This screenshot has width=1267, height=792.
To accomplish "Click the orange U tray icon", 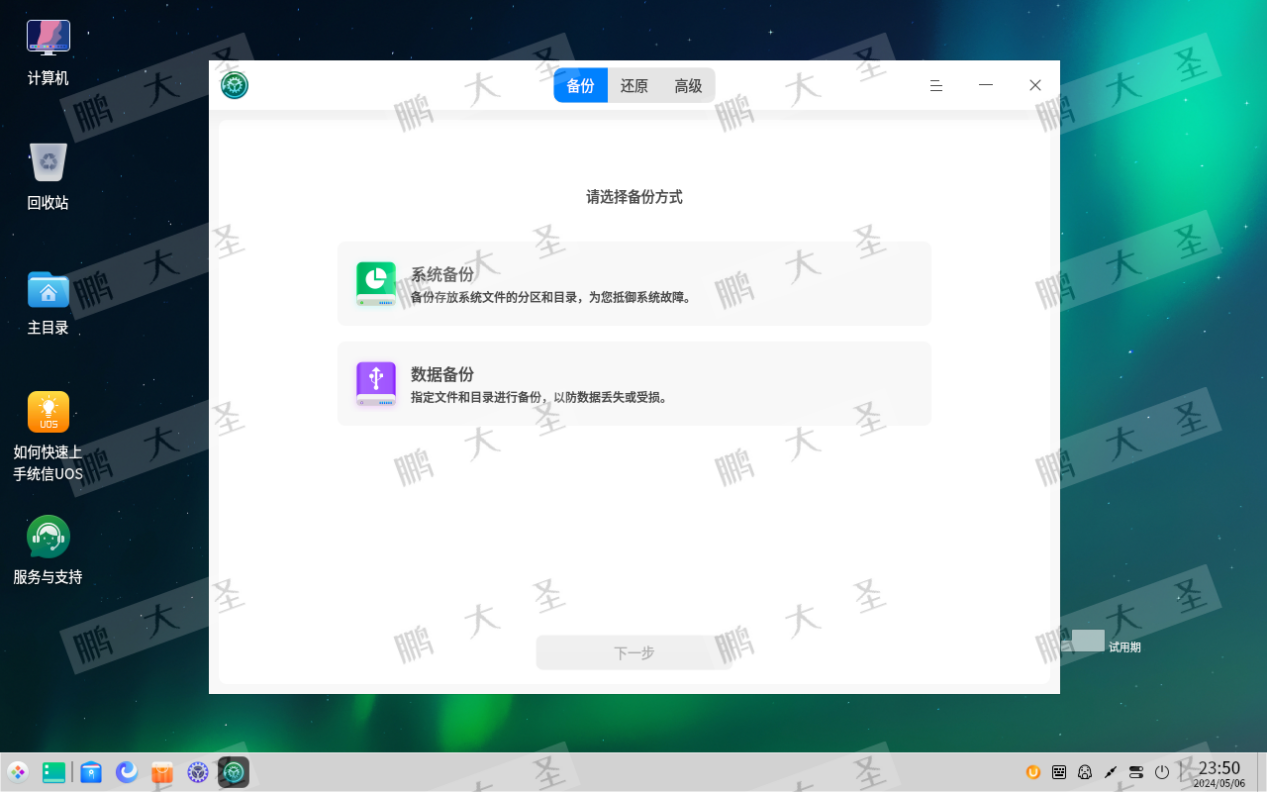I will click(1033, 772).
